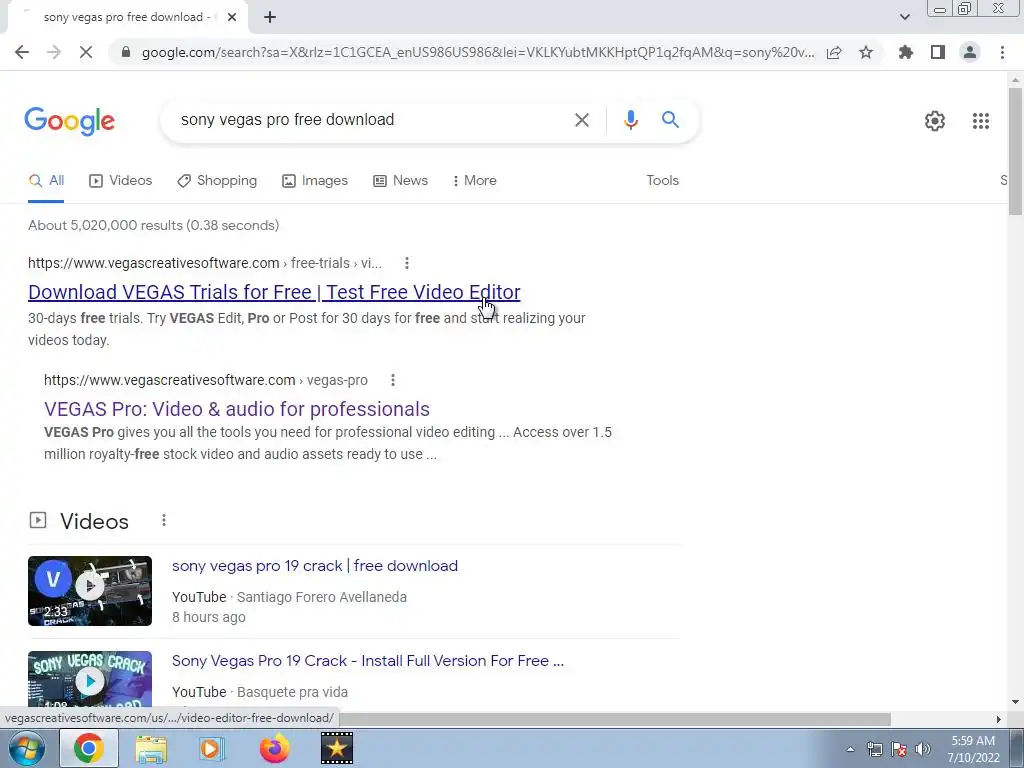Open the taskbar clock 5:59 AM
This screenshot has width=1024, height=768.
pyautogui.click(x=973, y=749)
